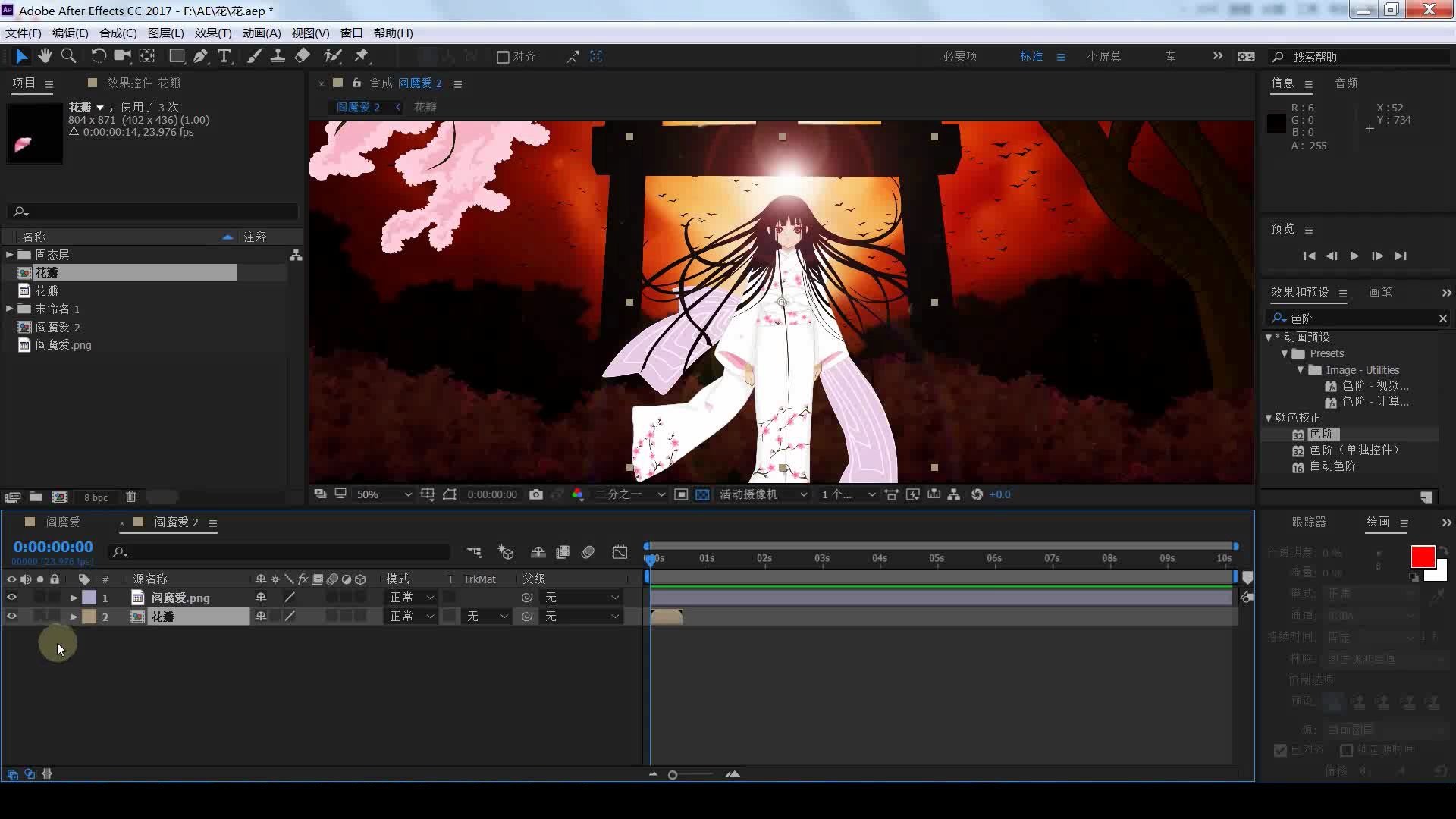This screenshot has height=819, width=1456.
Task: Toggle transparency grid in viewer
Action: point(702,494)
